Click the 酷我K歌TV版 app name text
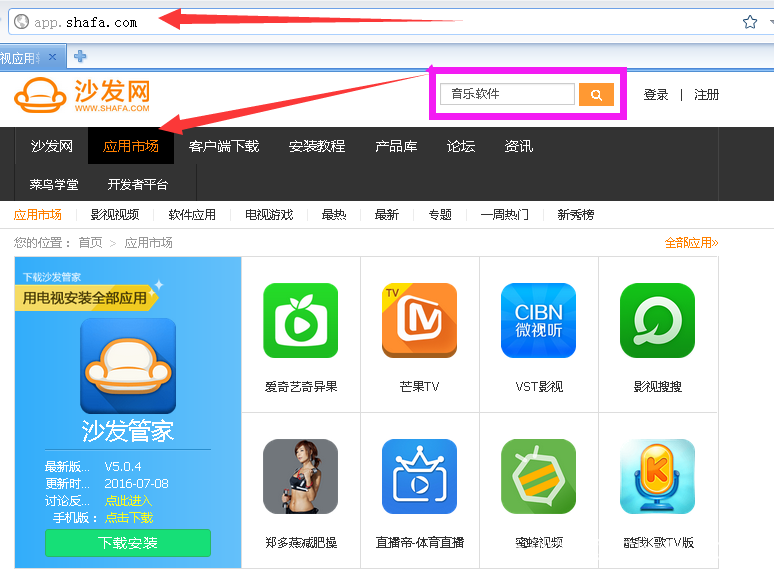The height and width of the screenshot is (580, 774). click(658, 542)
